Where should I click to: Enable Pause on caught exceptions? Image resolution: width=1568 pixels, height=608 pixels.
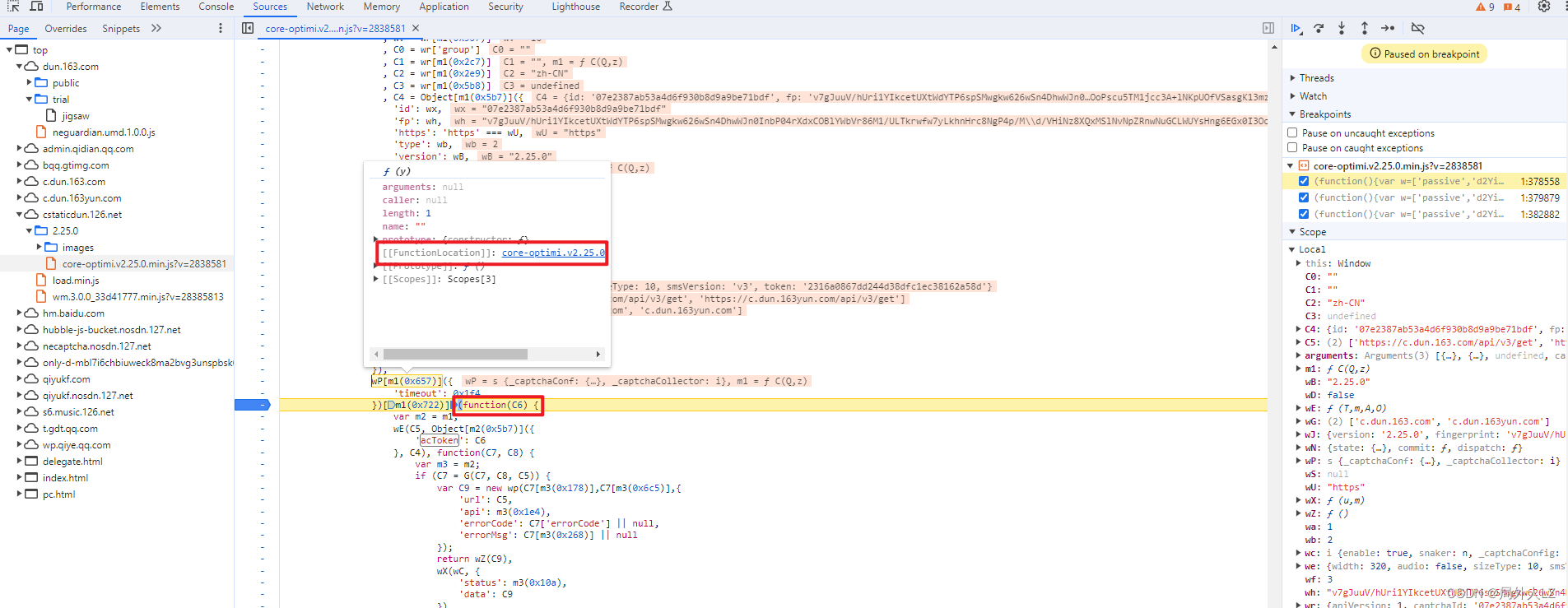click(1292, 147)
